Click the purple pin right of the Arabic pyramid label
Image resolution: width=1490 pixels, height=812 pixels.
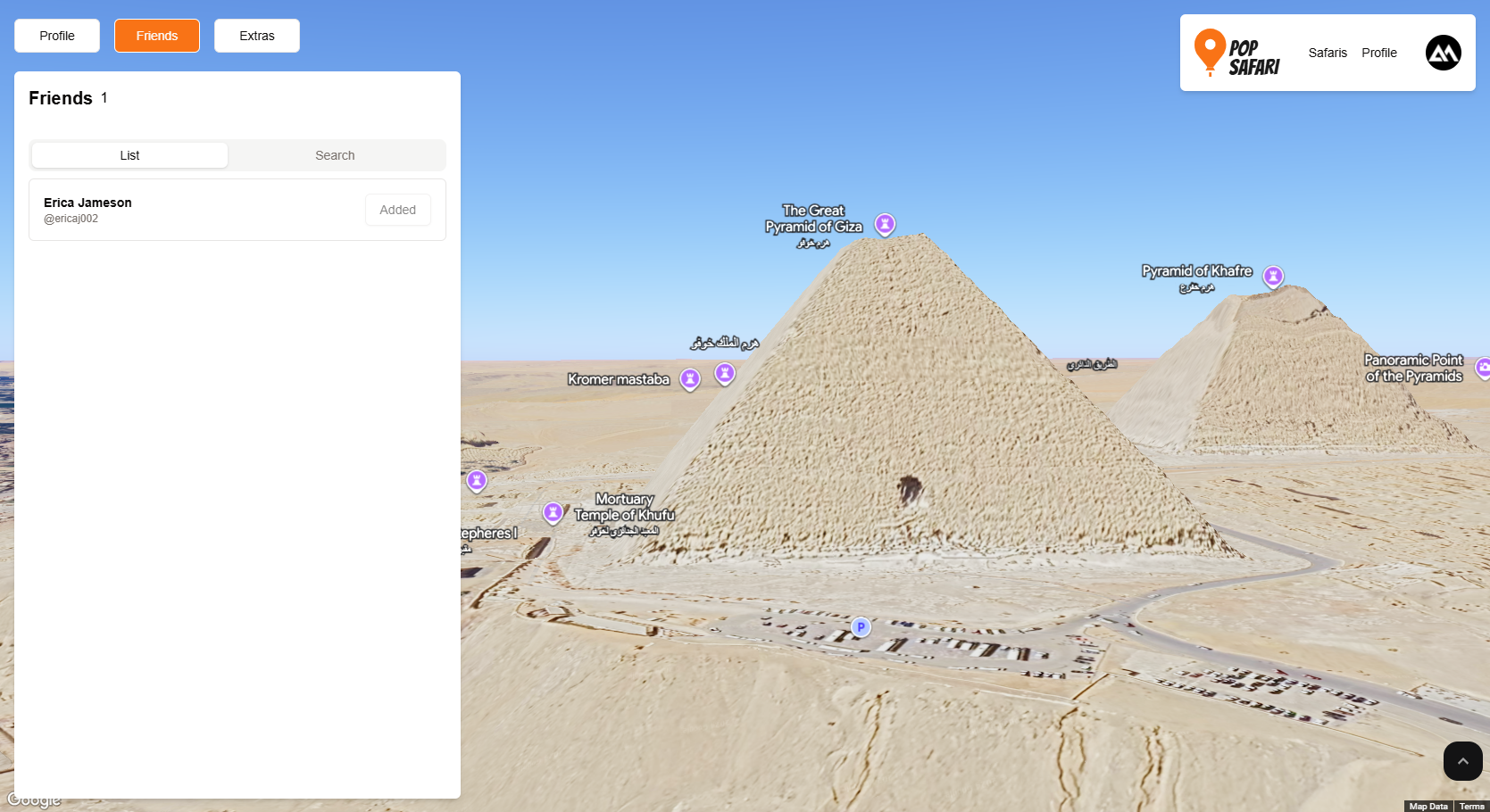[725, 373]
